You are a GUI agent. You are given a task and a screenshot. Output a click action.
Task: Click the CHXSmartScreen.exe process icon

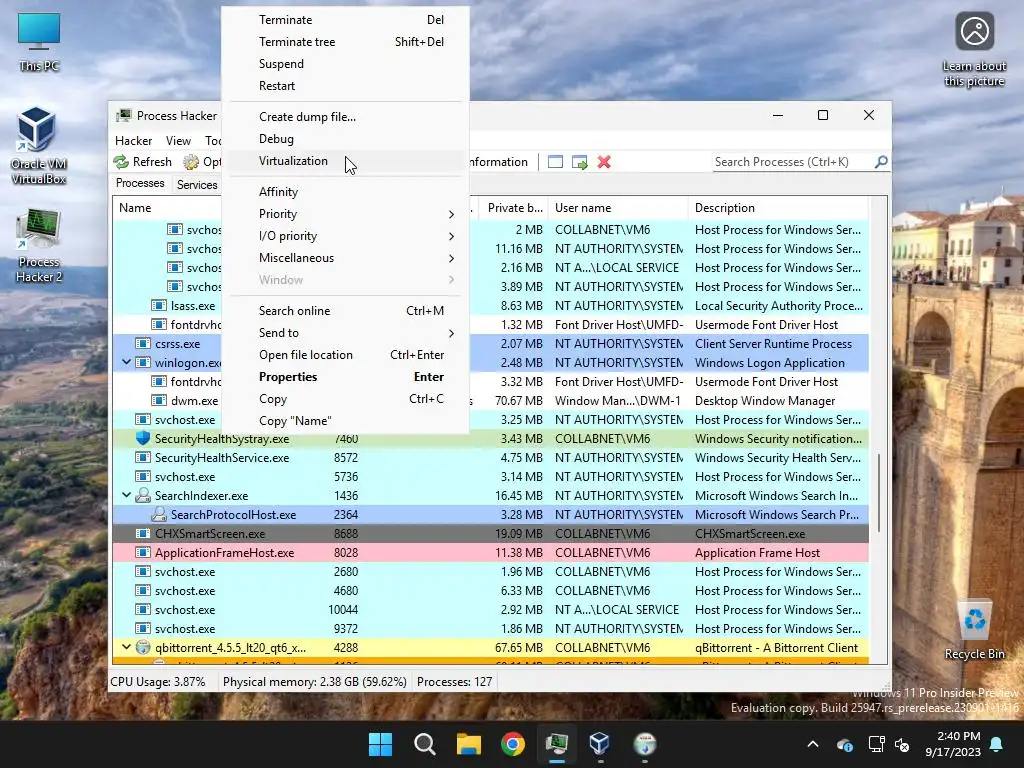143,534
